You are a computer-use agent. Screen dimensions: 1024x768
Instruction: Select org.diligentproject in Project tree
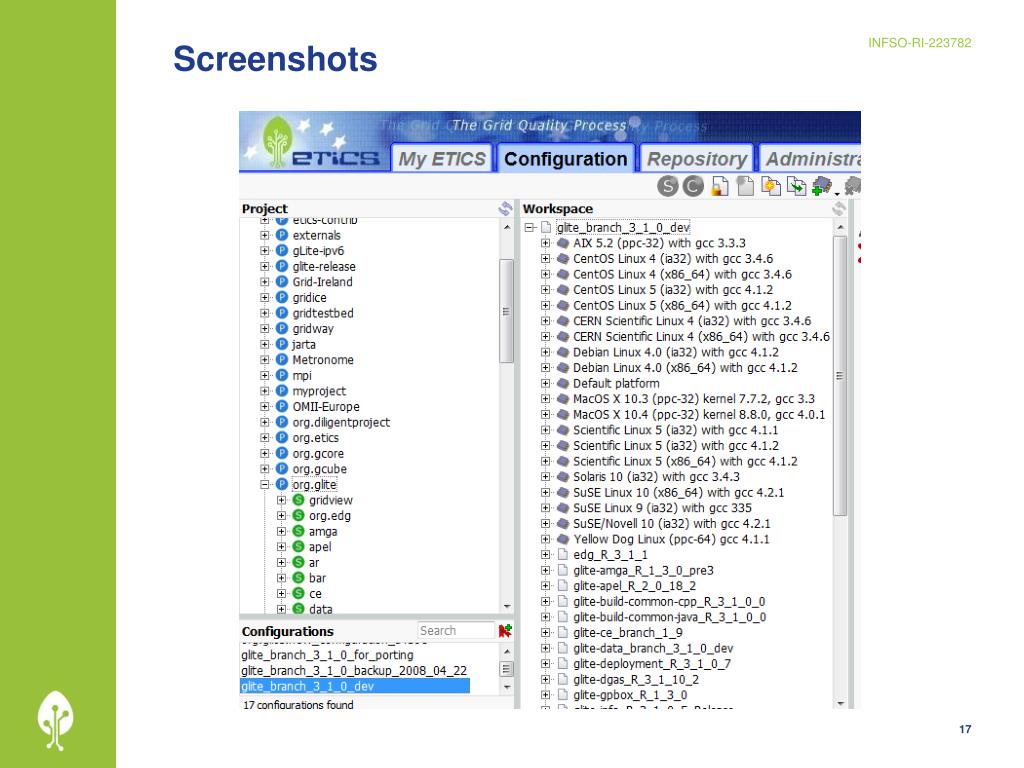(341, 422)
